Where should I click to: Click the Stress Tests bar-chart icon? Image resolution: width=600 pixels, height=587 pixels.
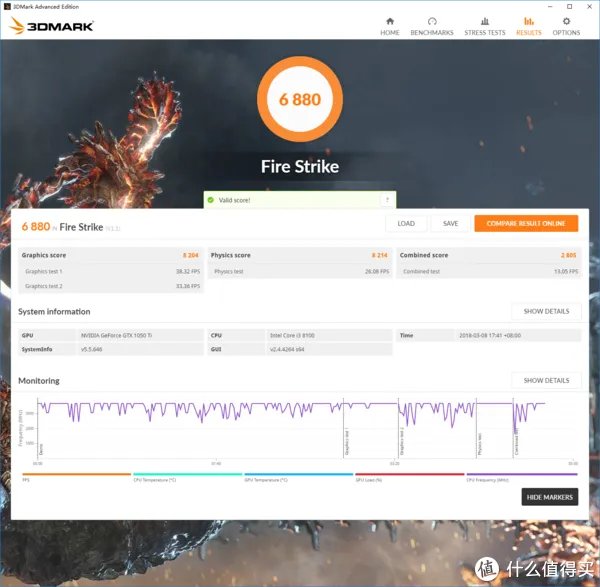[x=484, y=21]
